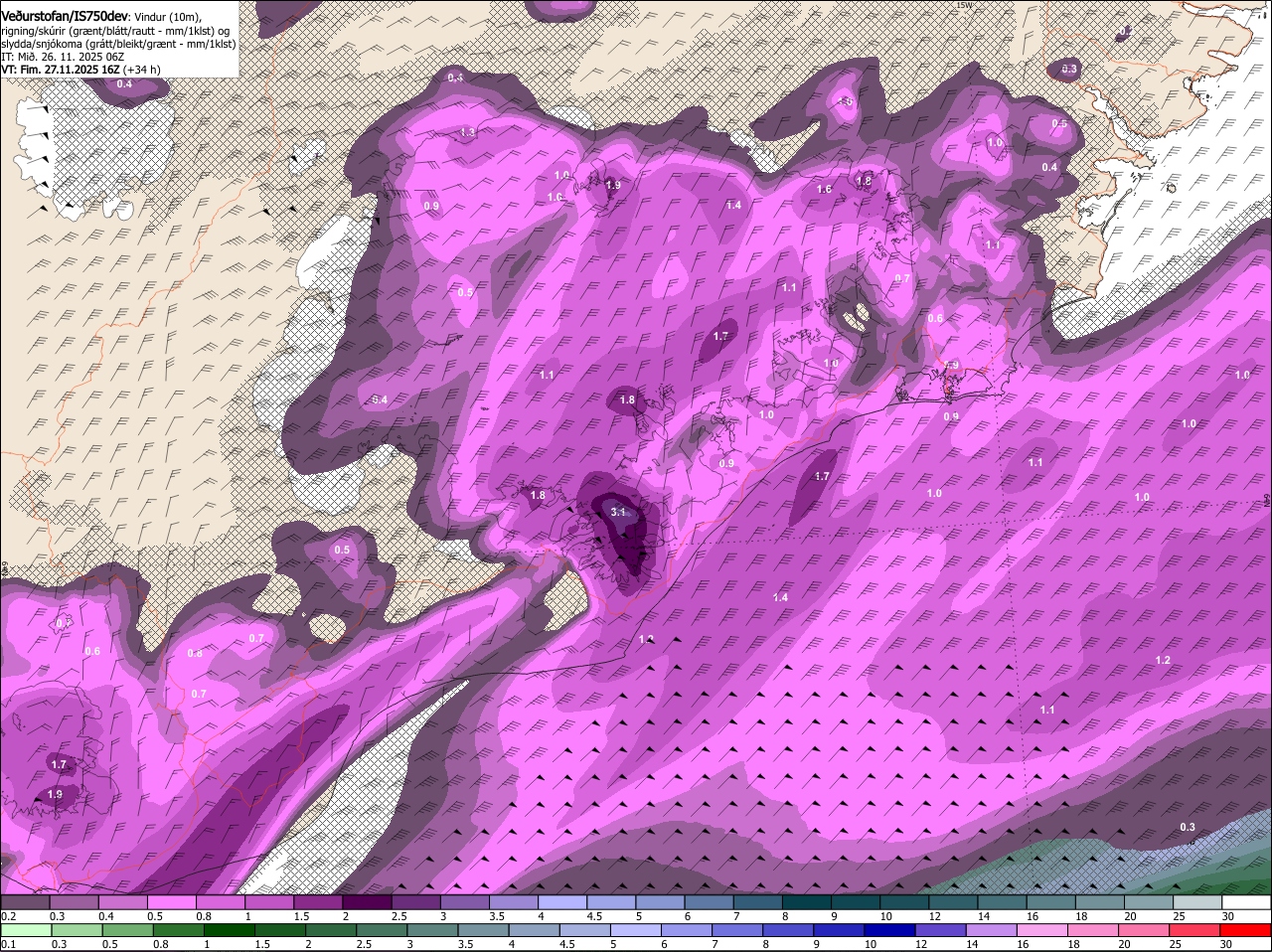Pick the light lavender swatch between 4 and 4.5 in the top legend row
The image size is (1272, 952).
[562, 902]
